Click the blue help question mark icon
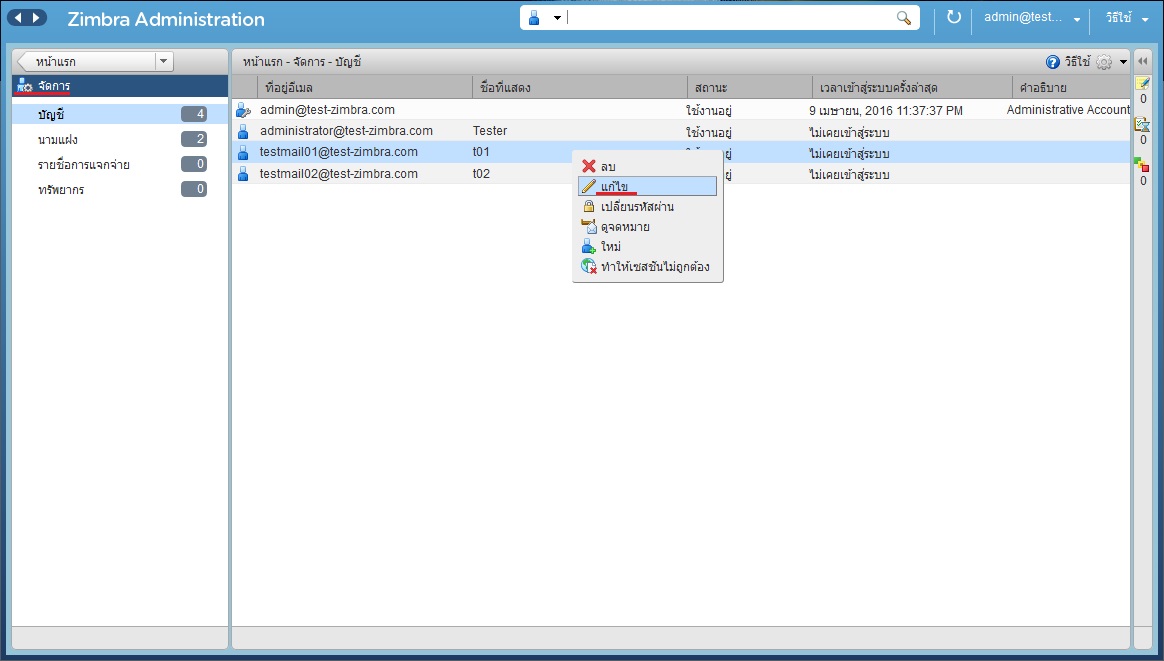 pyautogui.click(x=1053, y=62)
